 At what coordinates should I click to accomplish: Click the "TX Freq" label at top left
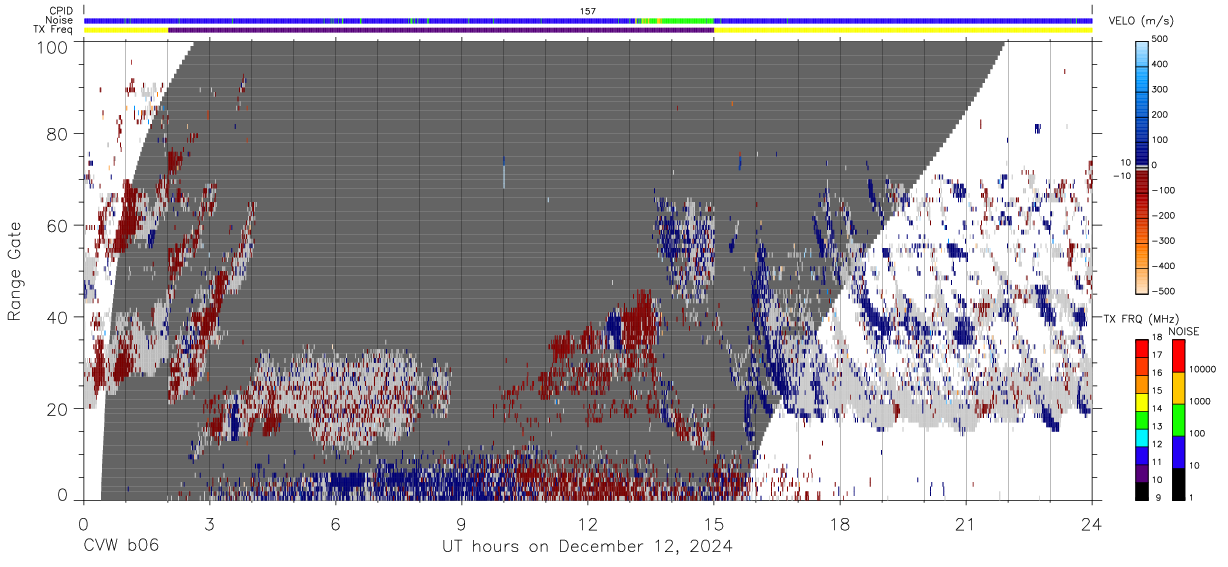tap(54, 30)
